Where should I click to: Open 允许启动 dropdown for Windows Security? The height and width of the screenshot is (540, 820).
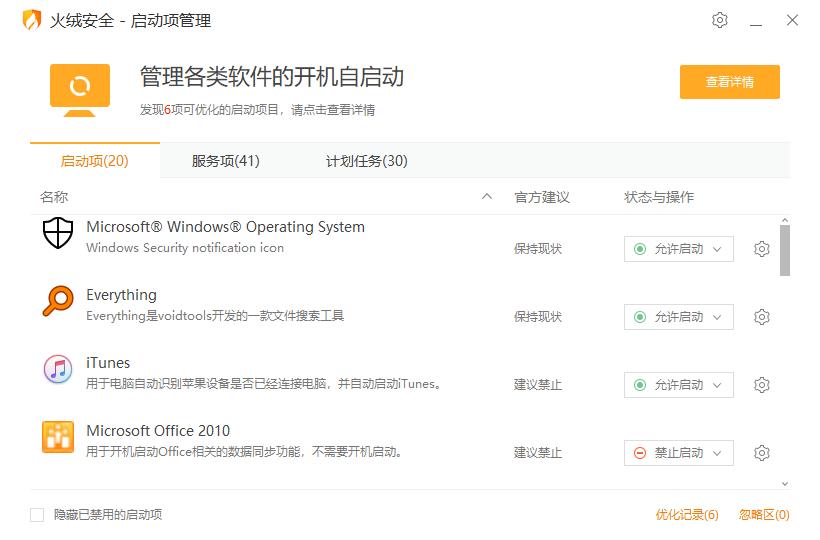click(x=678, y=249)
